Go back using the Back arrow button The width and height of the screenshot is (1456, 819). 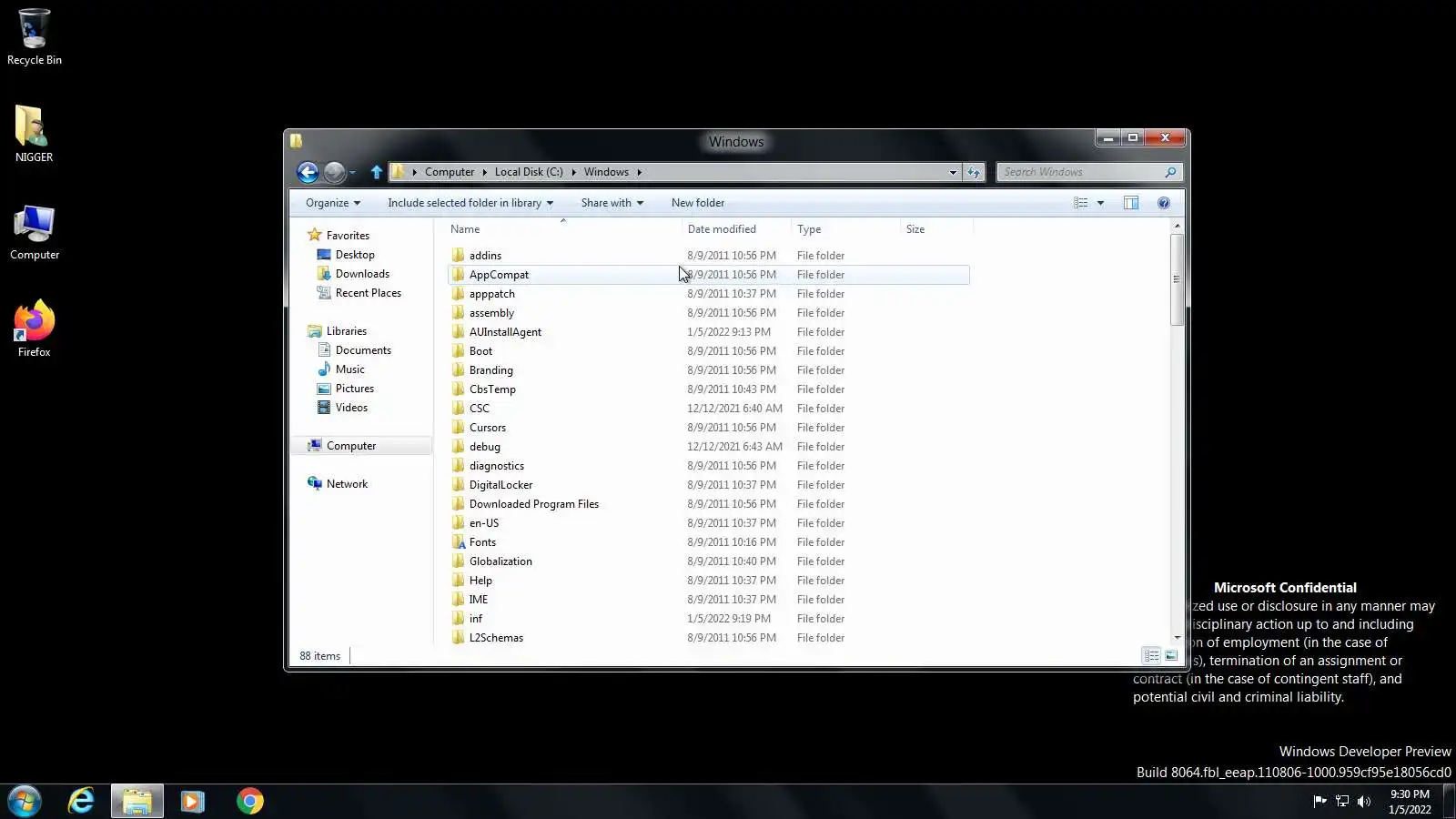pyautogui.click(x=308, y=172)
